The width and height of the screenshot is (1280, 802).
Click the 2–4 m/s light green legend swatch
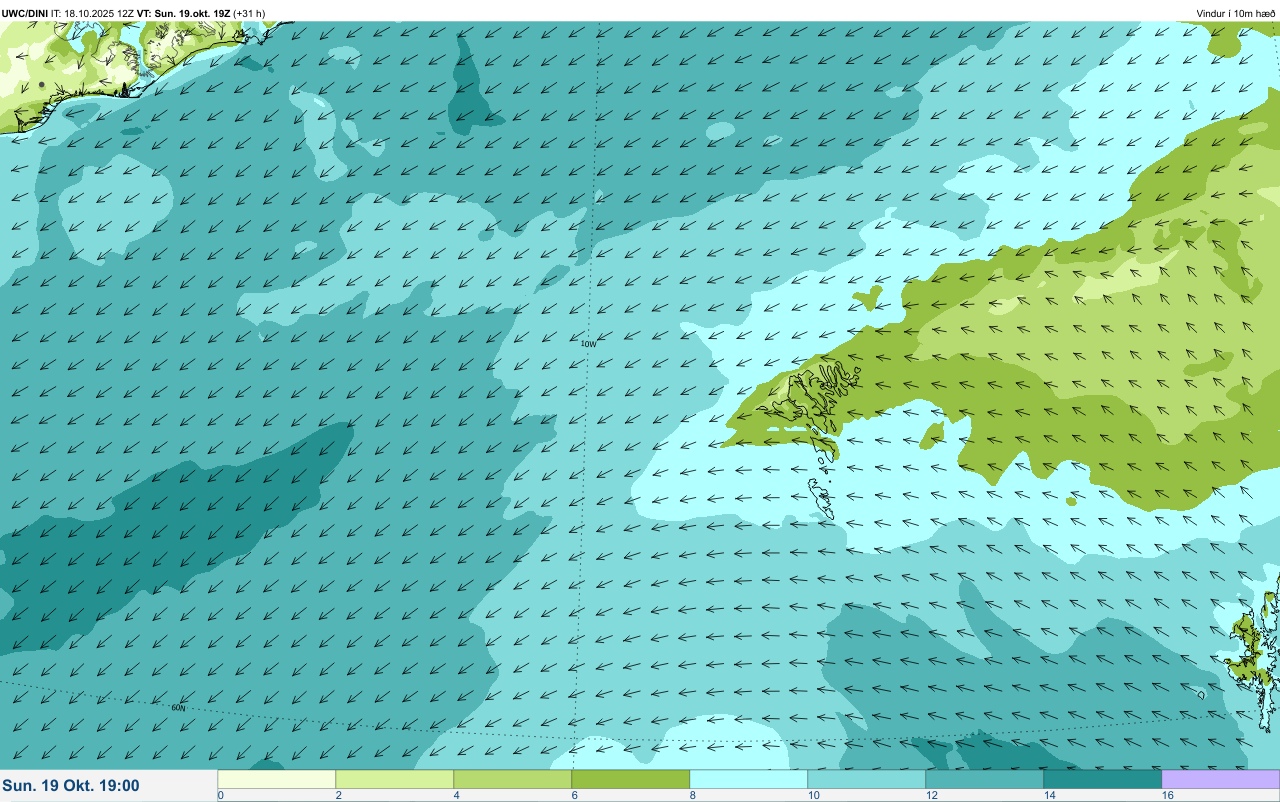pos(395,779)
